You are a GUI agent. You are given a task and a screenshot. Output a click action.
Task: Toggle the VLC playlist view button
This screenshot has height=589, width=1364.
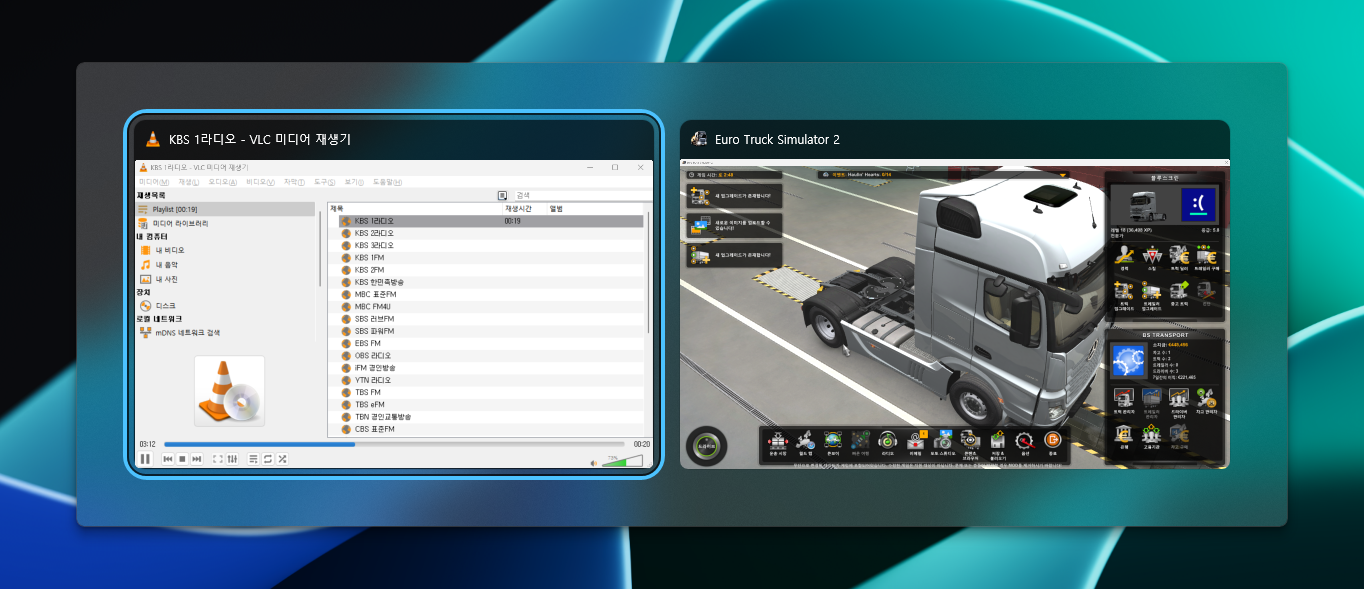(254, 459)
